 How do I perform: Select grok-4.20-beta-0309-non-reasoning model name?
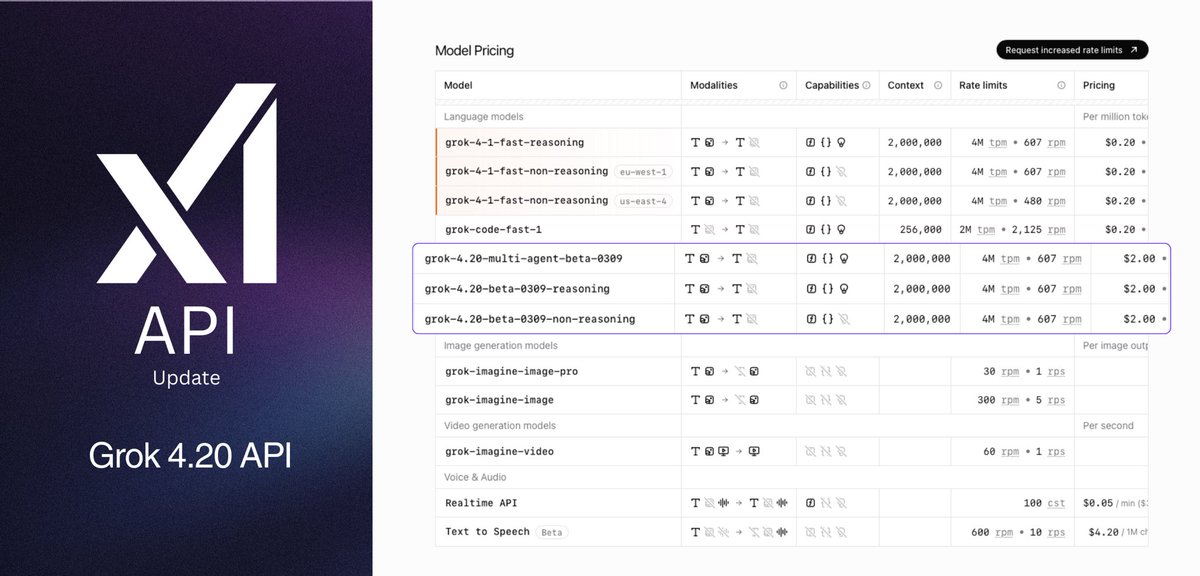pyautogui.click(x=530, y=319)
